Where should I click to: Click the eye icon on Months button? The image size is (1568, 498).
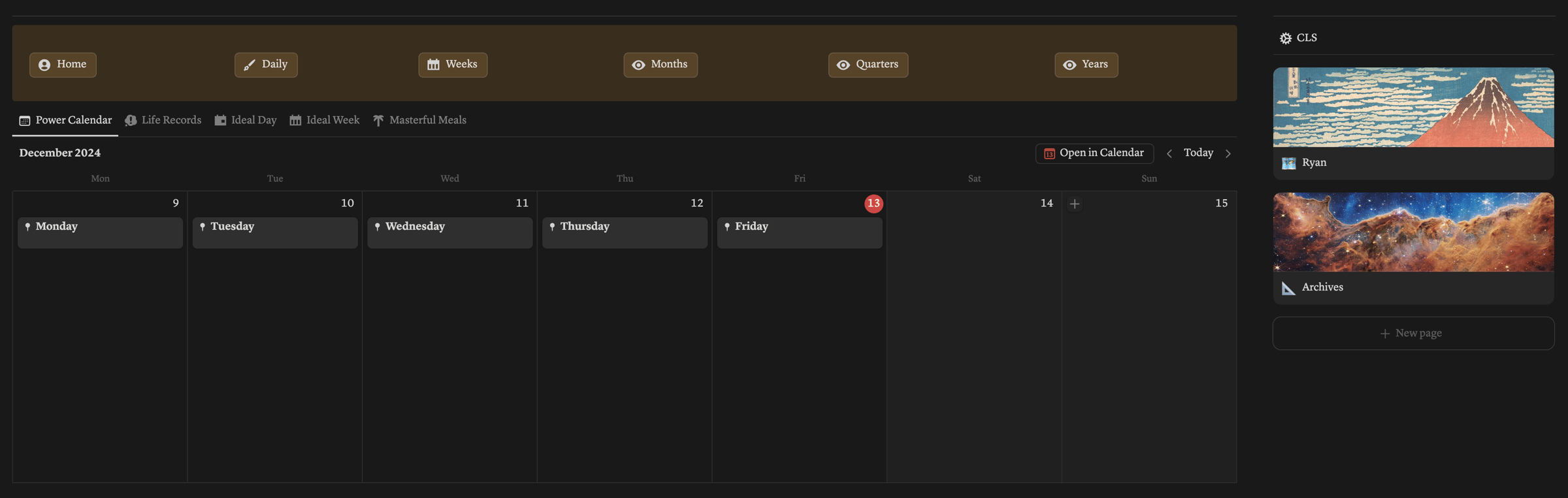[638, 65]
